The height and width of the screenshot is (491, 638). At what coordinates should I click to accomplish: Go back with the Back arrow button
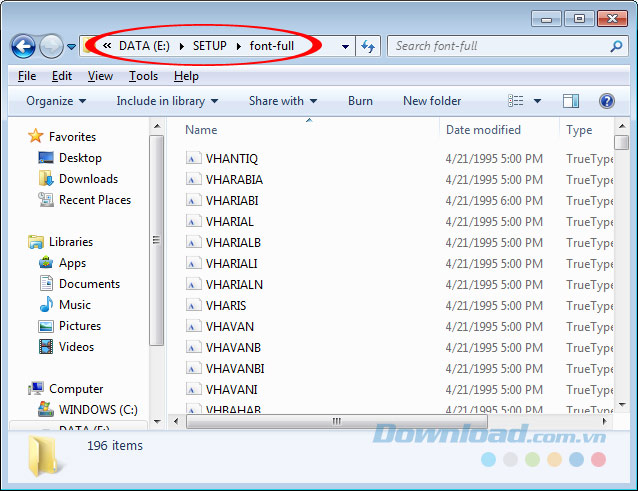pos(24,46)
